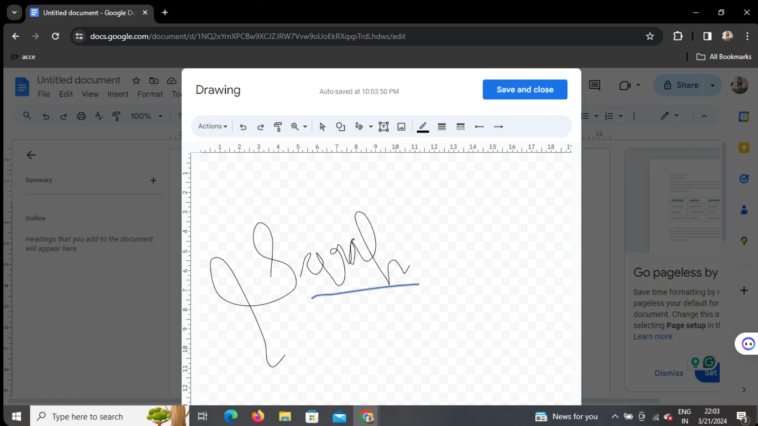This screenshot has width=758, height=426.
Task: Open the Actions dropdown menu
Action: (x=212, y=127)
